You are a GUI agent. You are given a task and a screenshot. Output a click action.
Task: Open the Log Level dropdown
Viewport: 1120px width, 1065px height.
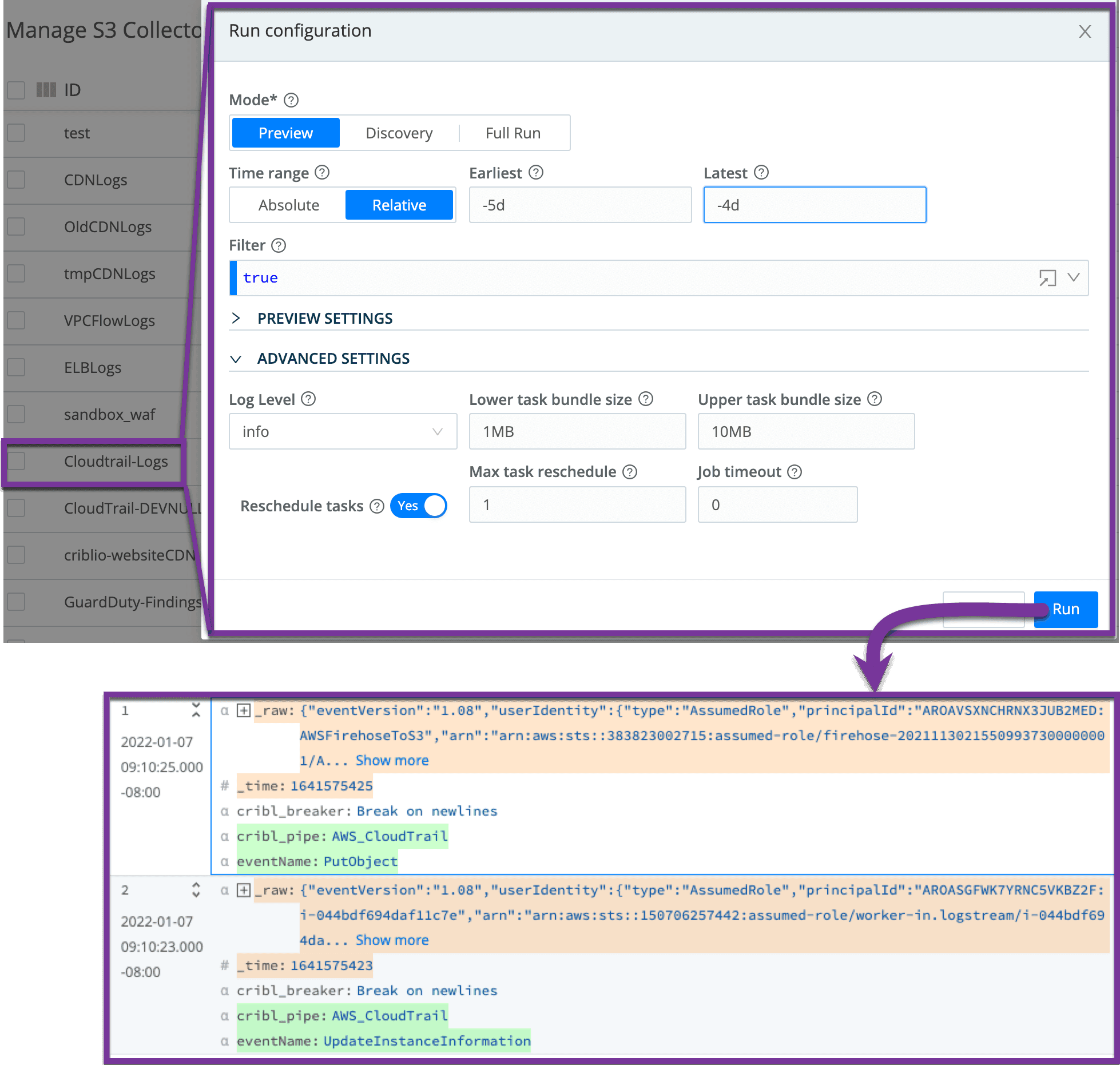click(x=343, y=431)
